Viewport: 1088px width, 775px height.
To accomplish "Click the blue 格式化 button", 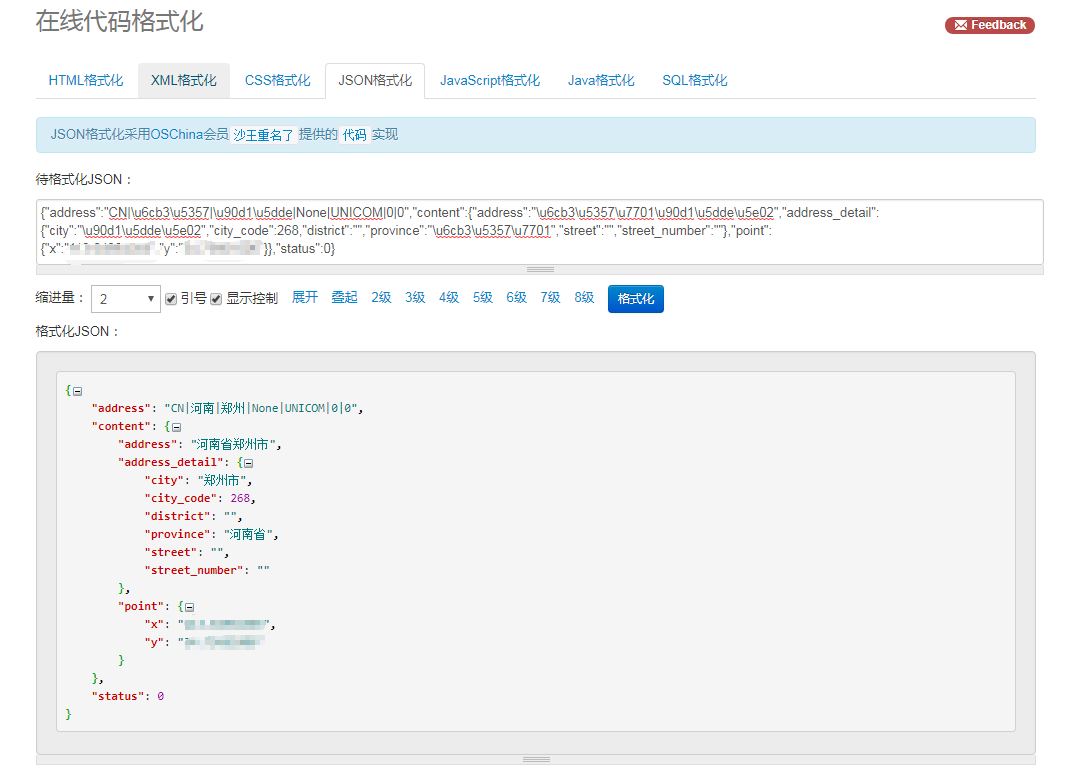I will click(x=636, y=299).
